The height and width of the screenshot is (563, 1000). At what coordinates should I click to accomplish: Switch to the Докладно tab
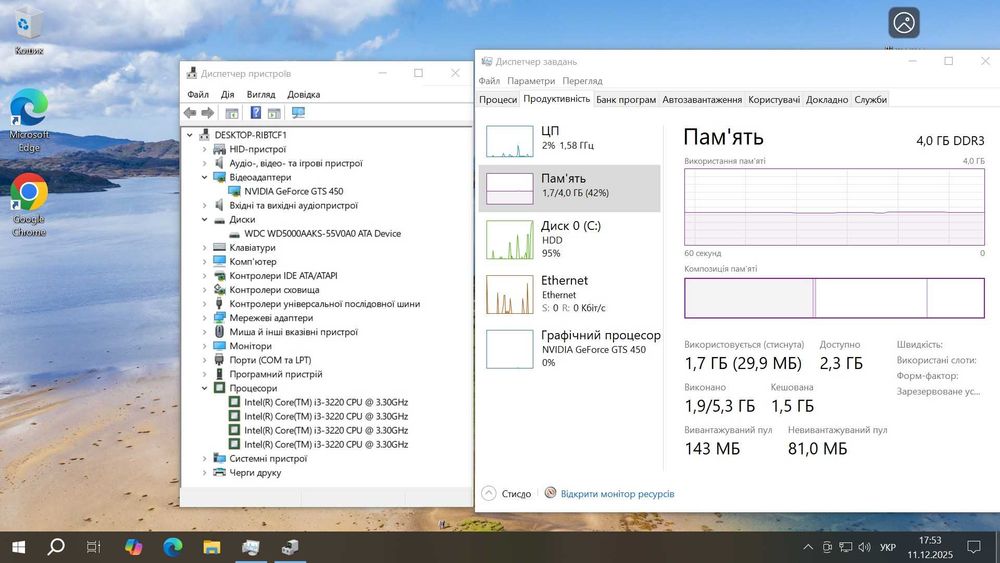click(827, 99)
